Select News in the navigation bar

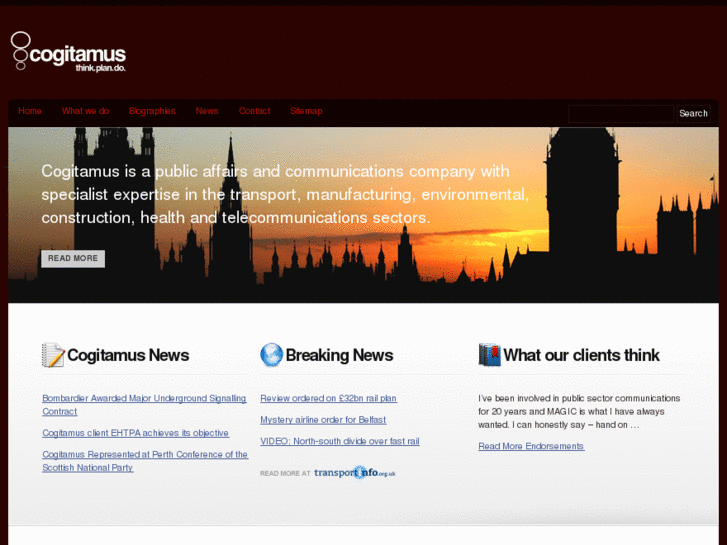point(207,111)
